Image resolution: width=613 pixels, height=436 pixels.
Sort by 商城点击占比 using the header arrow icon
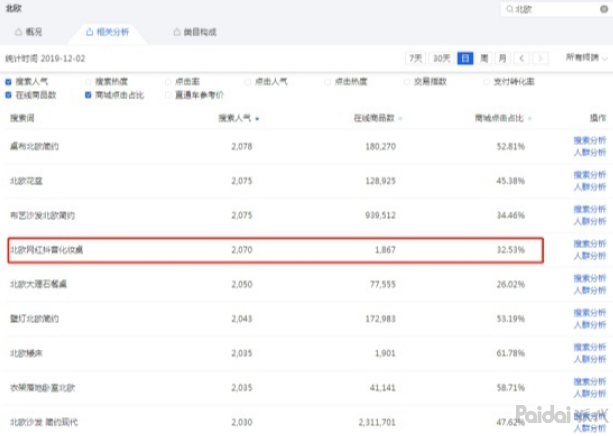[529, 118]
